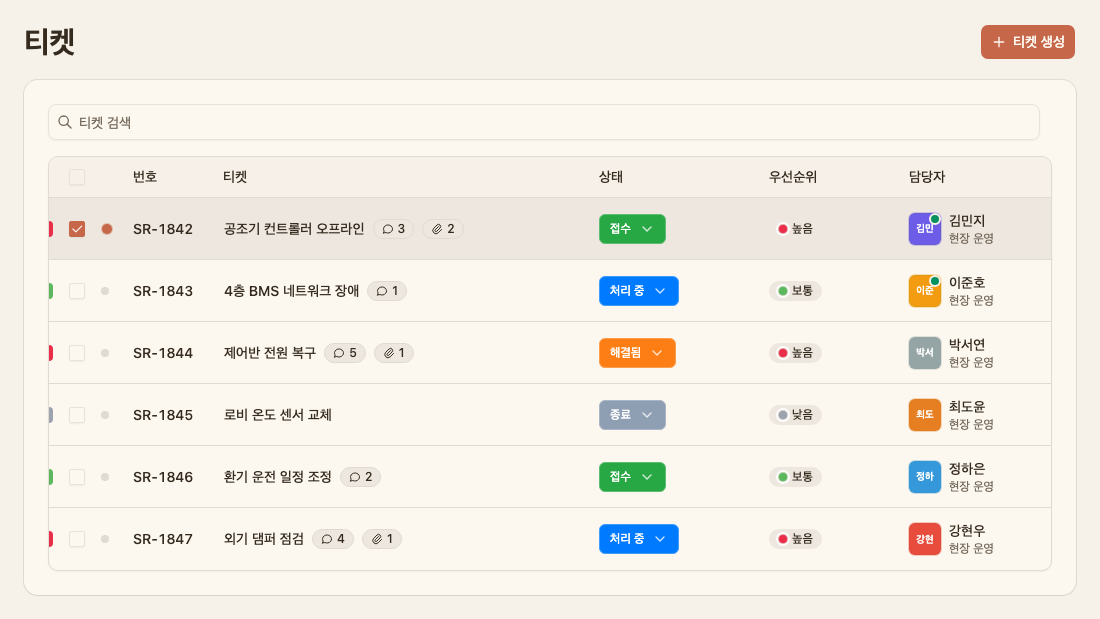Image resolution: width=1100 pixels, height=619 pixels.
Task: Expand the 접수 status dropdown for SR-1846
Action: 632,477
